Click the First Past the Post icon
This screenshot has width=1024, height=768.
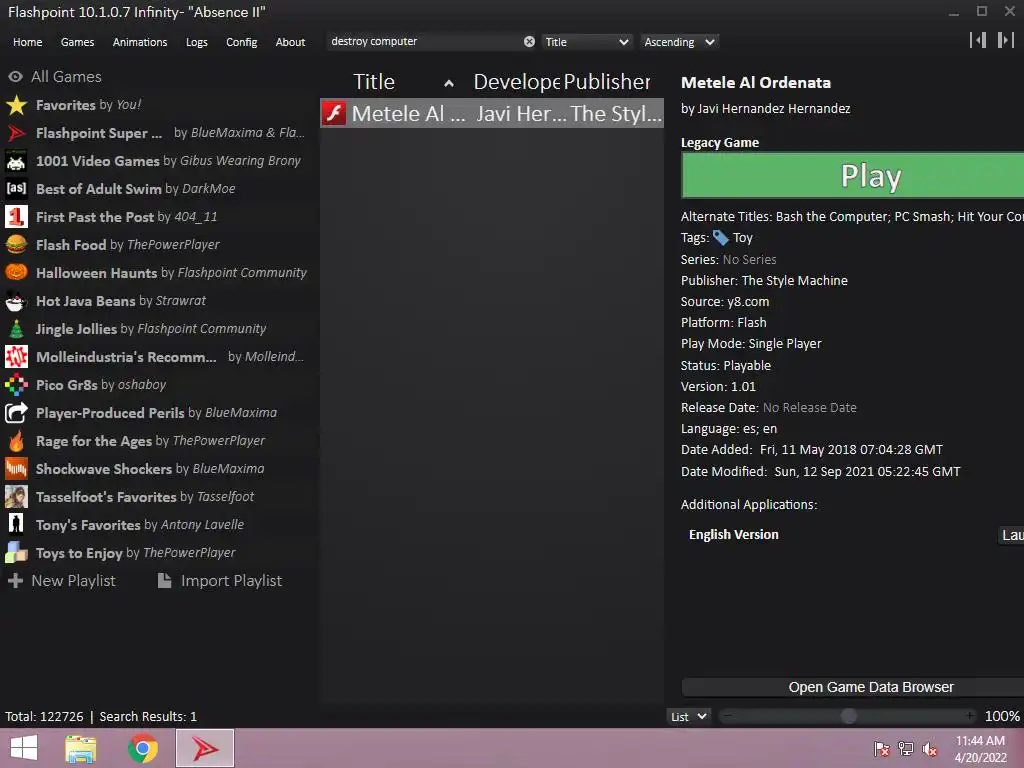(16, 217)
